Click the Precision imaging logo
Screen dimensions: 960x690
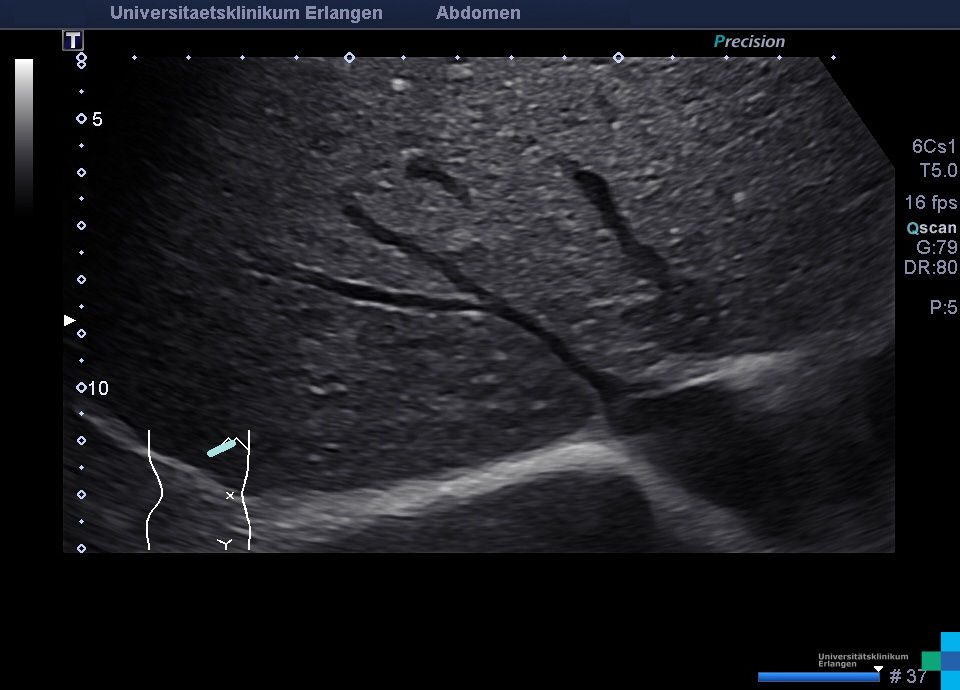pos(749,41)
